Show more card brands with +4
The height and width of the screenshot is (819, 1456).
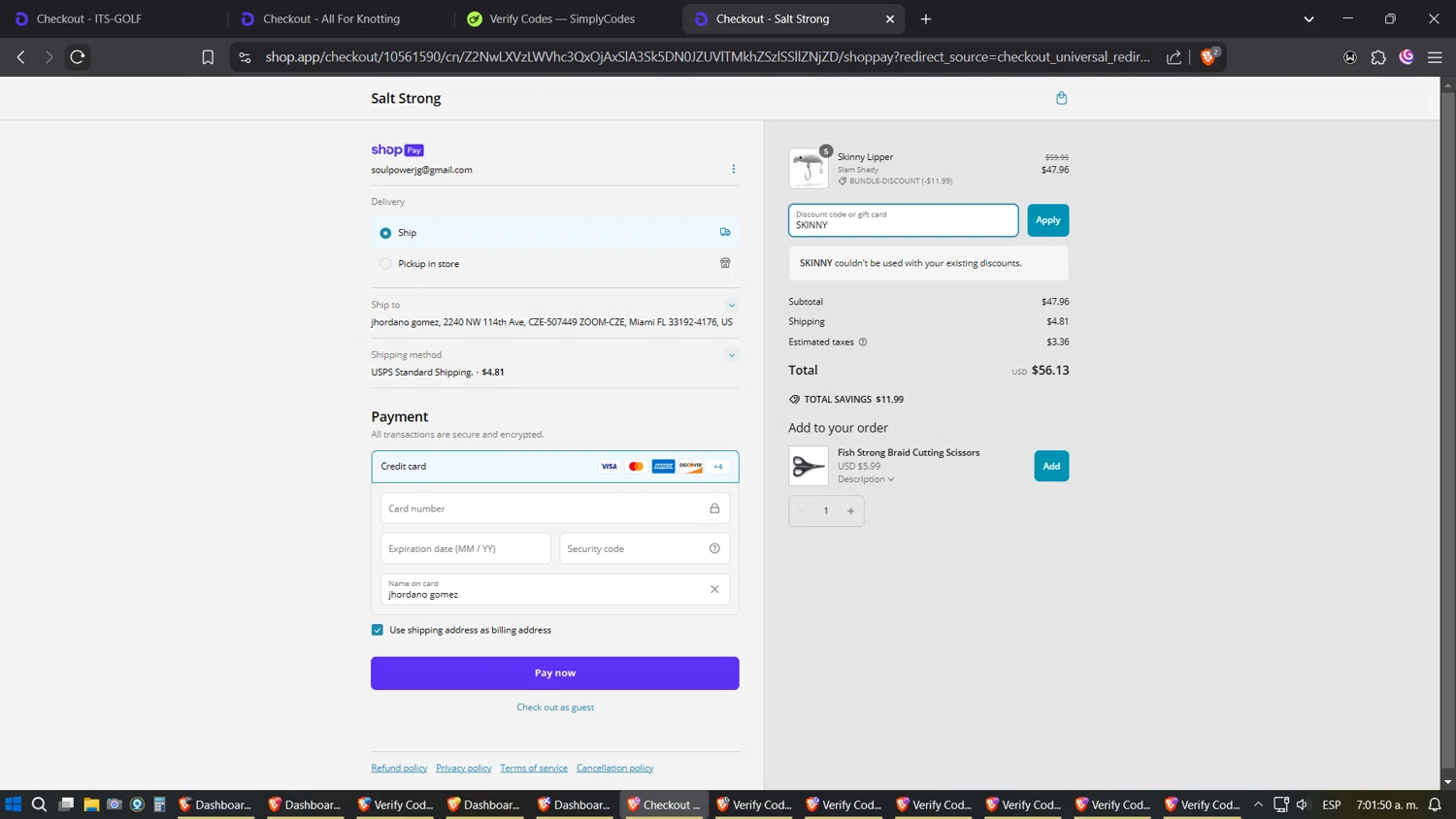(718, 467)
